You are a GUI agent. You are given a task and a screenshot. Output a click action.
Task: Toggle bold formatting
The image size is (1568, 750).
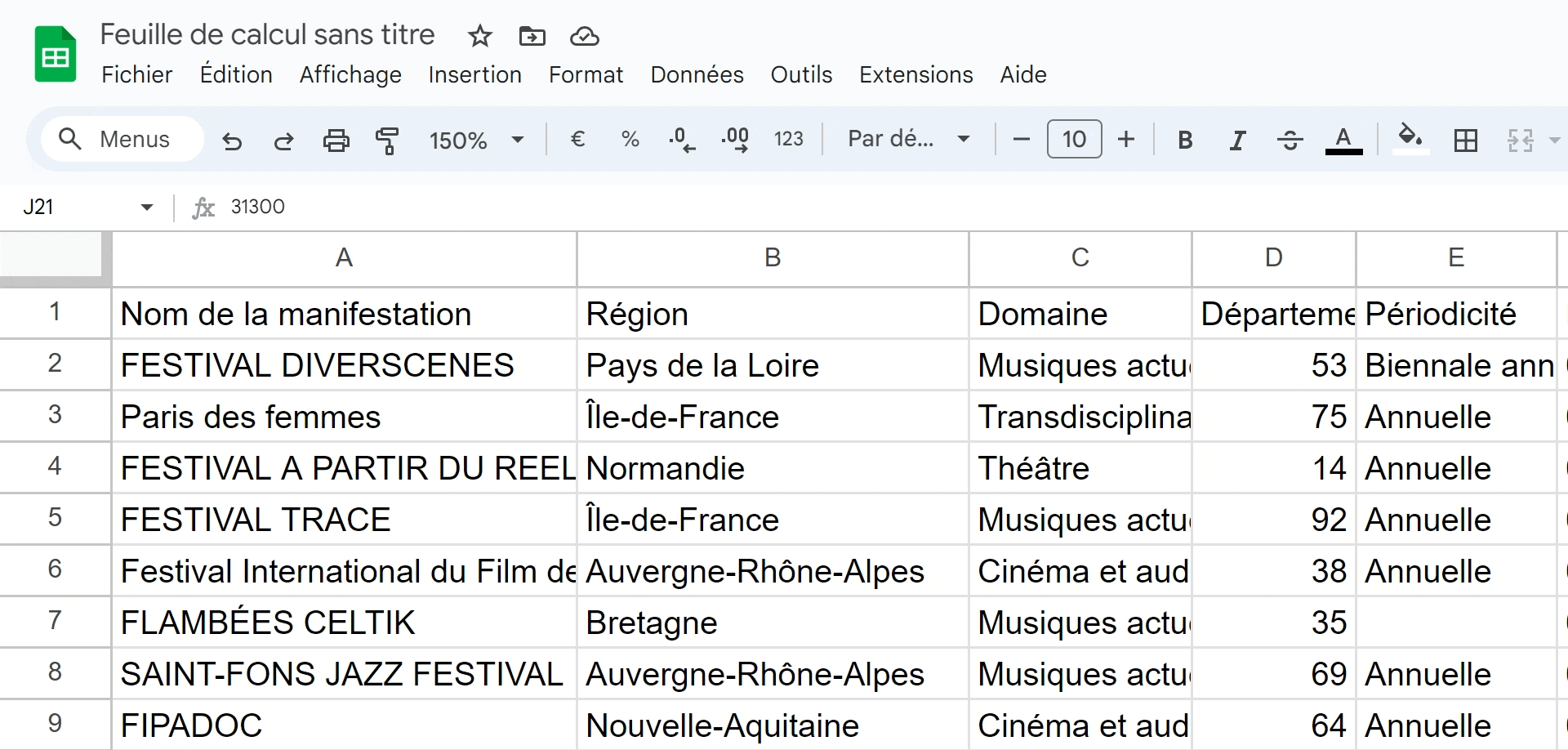coord(1185,140)
